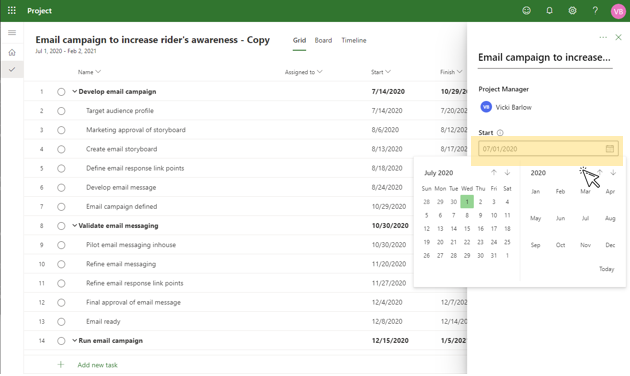Click the project name field in panel

tap(545, 58)
